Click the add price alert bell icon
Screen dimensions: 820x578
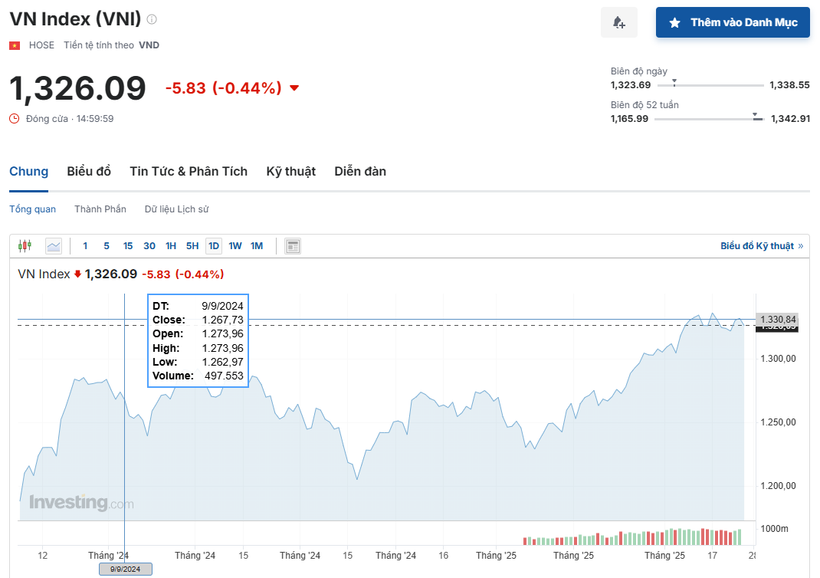point(619,22)
